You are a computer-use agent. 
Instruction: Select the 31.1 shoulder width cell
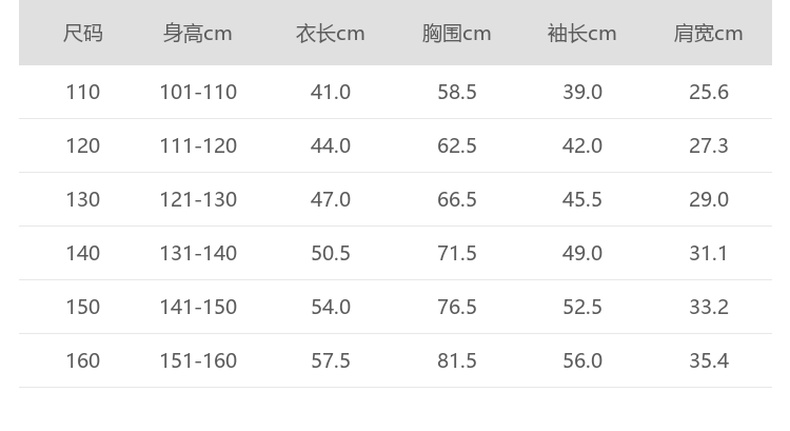[708, 254]
